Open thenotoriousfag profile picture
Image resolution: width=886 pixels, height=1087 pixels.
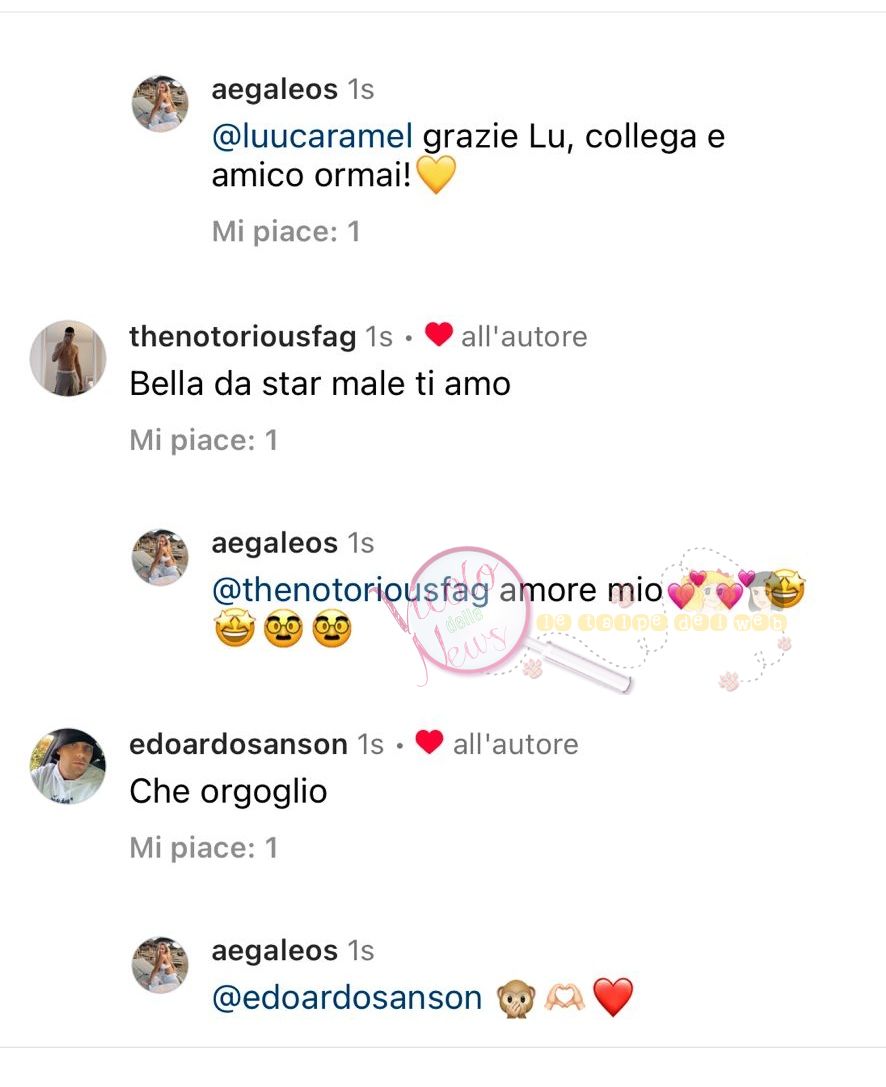[68, 358]
